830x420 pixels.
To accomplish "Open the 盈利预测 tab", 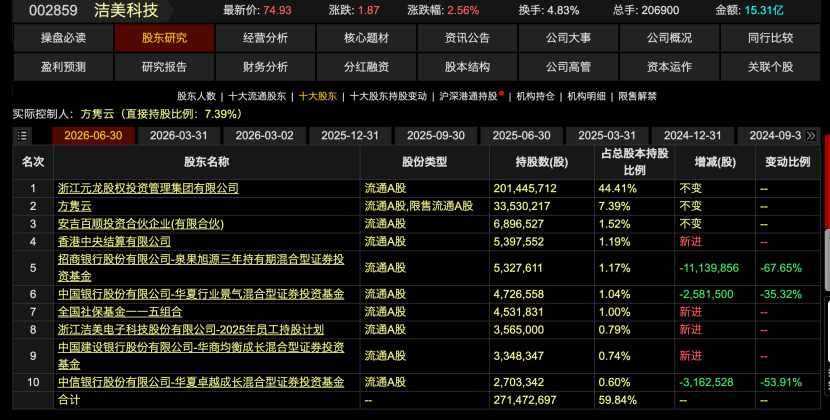I will click(x=63, y=67).
